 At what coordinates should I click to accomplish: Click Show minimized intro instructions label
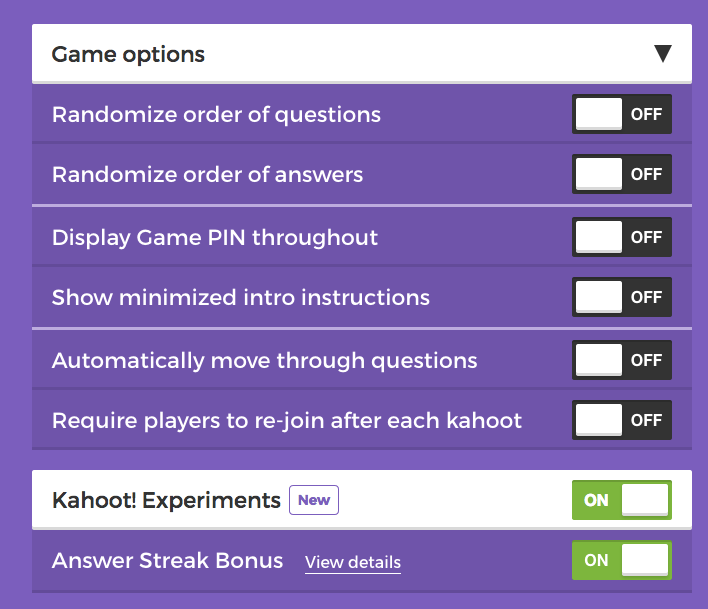pyautogui.click(x=241, y=298)
